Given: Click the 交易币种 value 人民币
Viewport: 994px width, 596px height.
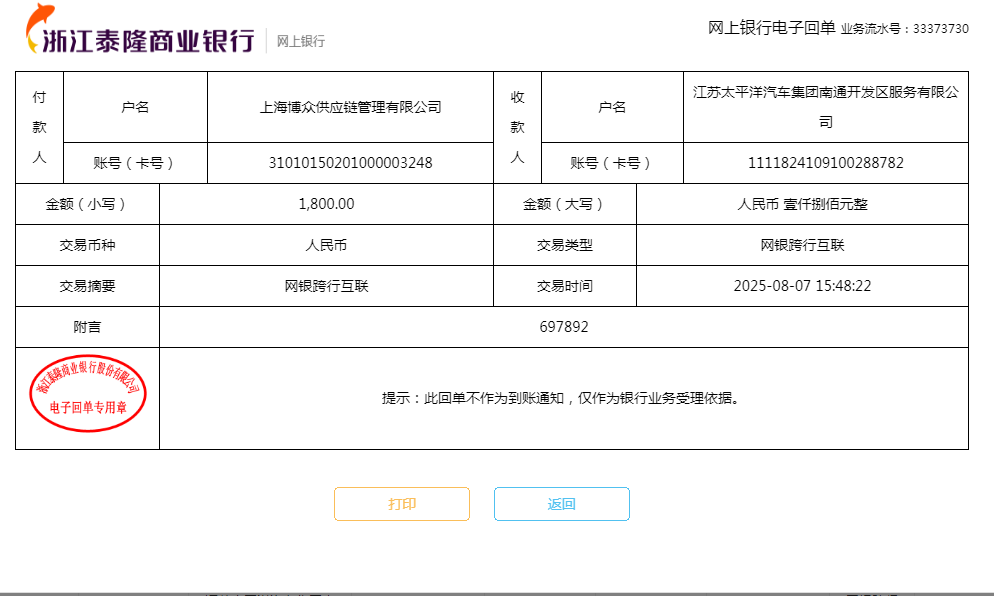Looking at the screenshot, I should click(x=326, y=245).
